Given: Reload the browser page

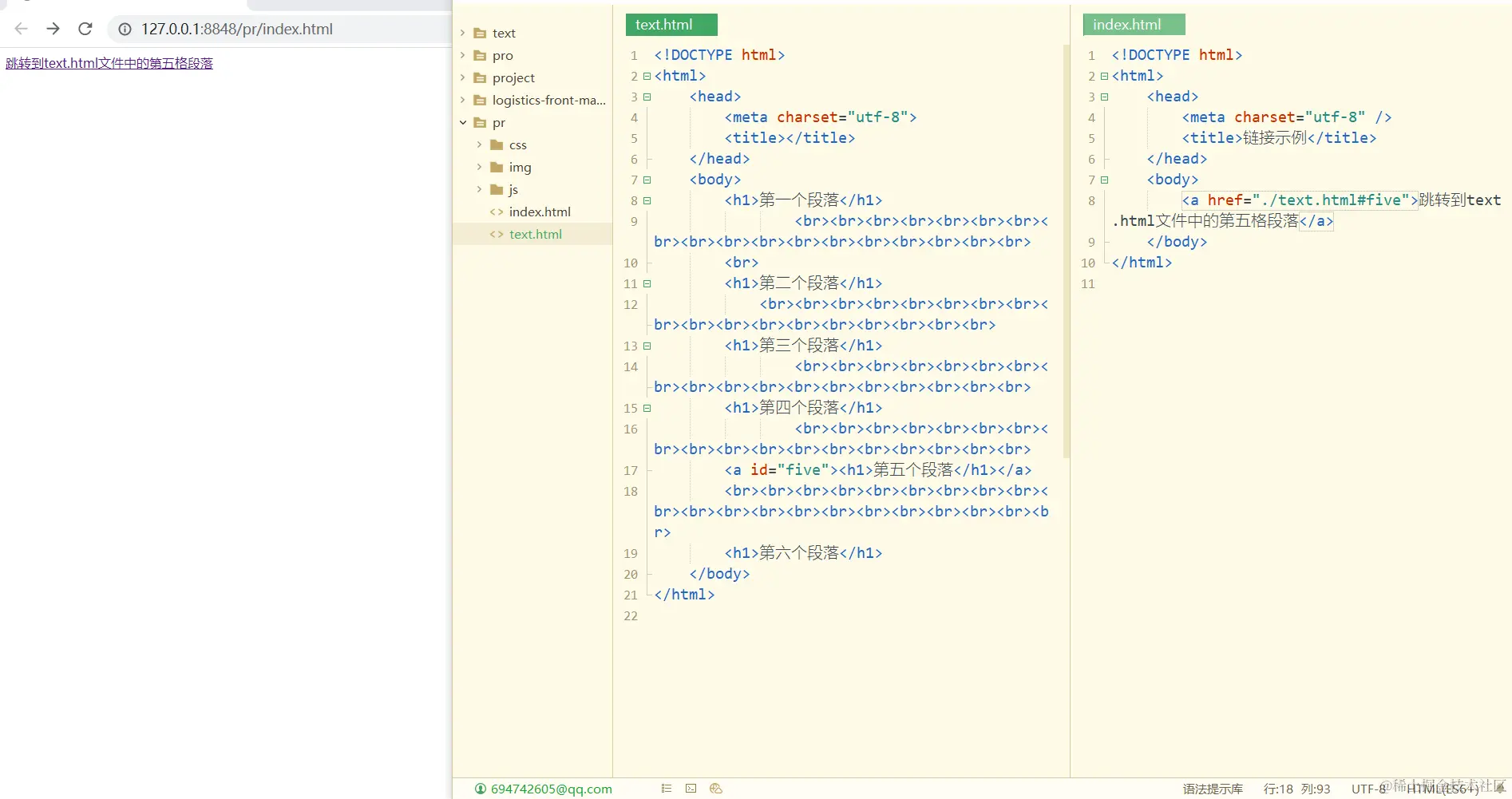Looking at the screenshot, I should click(x=85, y=30).
